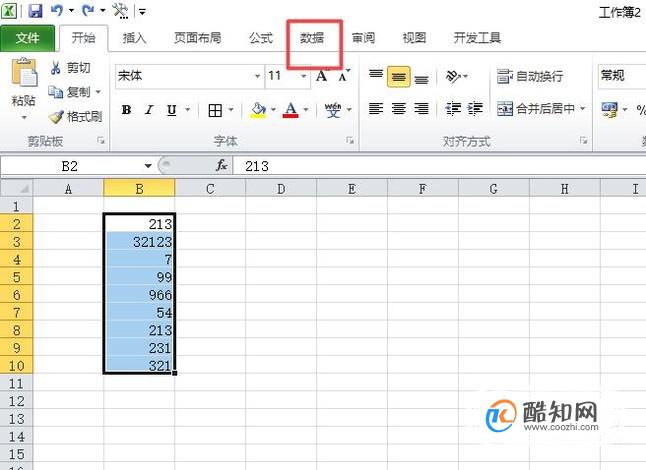Click the fx insert function icon

222,166
